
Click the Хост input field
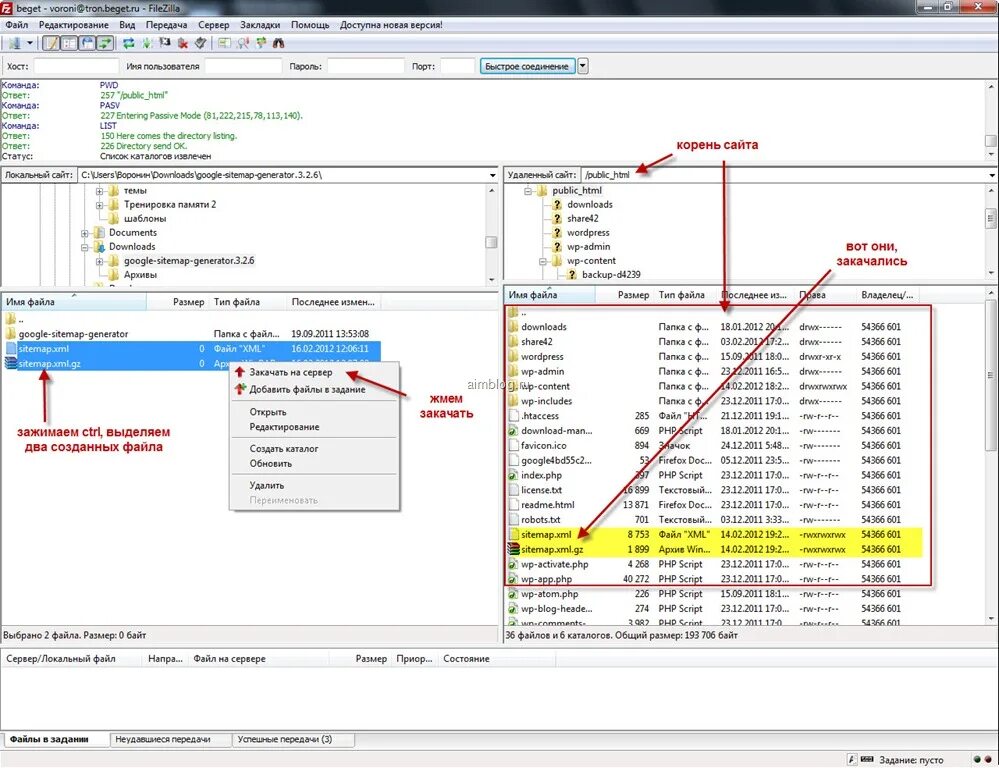coord(76,66)
